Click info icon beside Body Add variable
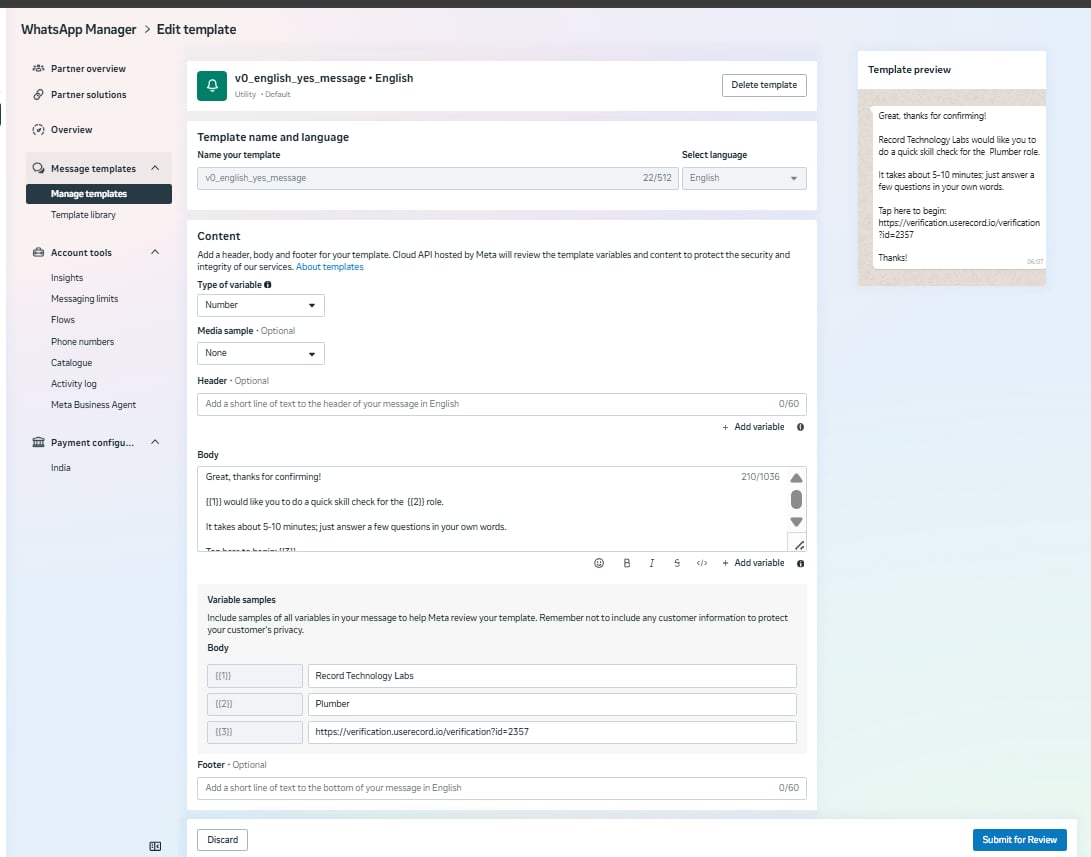The image size is (1091, 857). [x=800, y=563]
